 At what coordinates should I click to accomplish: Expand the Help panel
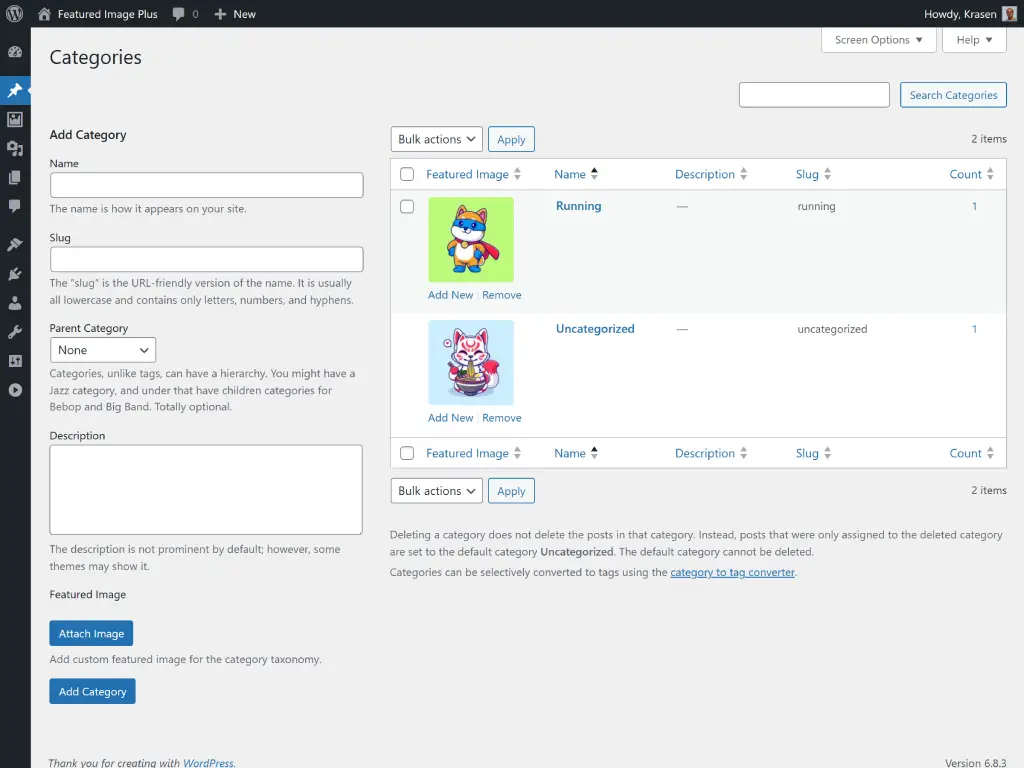[x=973, y=40]
